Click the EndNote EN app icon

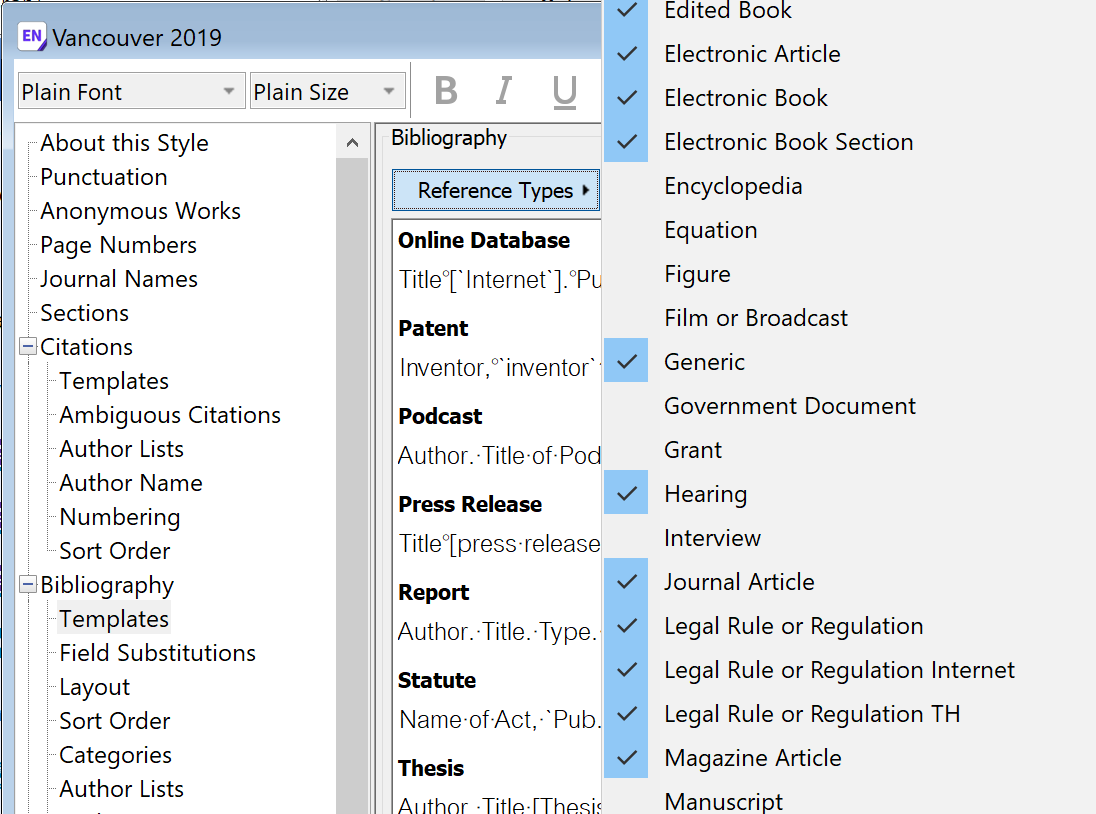(32, 36)
